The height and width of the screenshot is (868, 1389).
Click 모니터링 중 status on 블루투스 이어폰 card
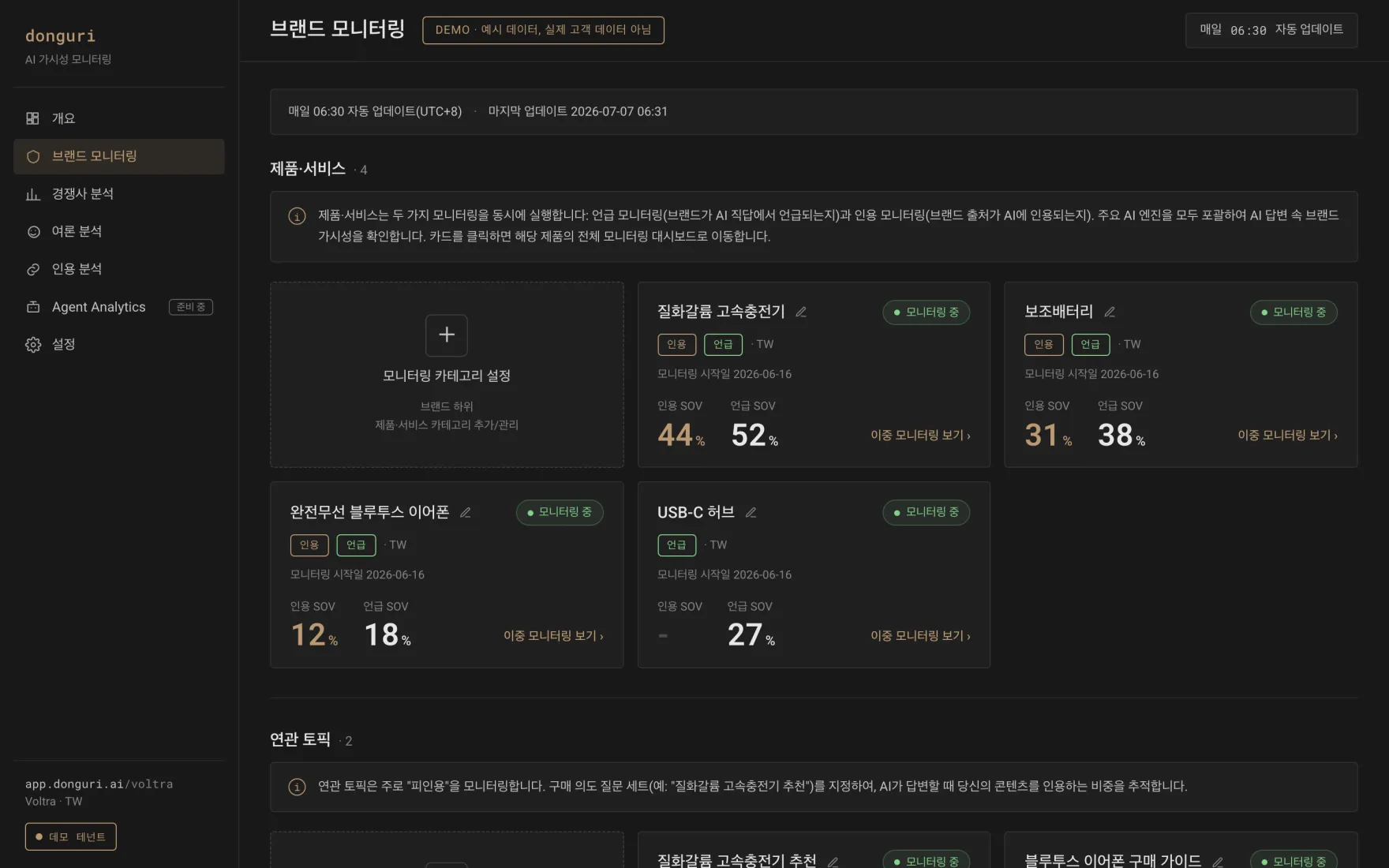(560, 512)
